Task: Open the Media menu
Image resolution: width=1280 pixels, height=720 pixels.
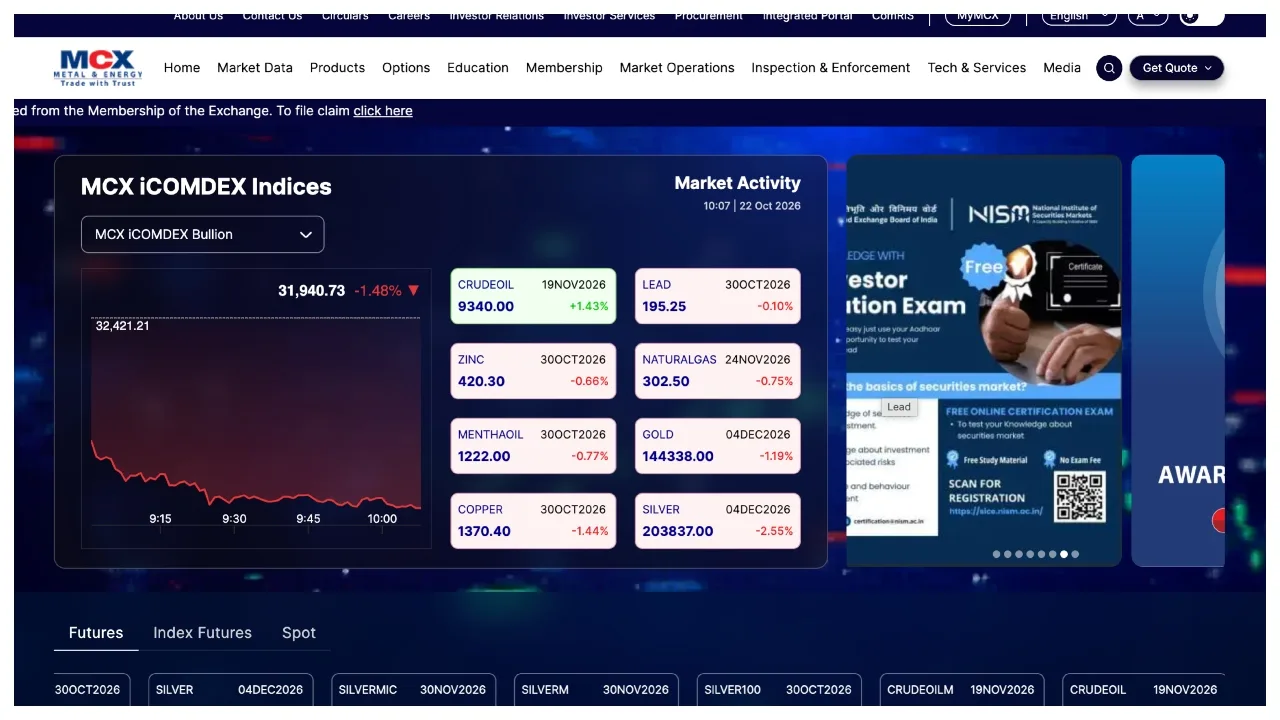Action: tap(1062, 68)
